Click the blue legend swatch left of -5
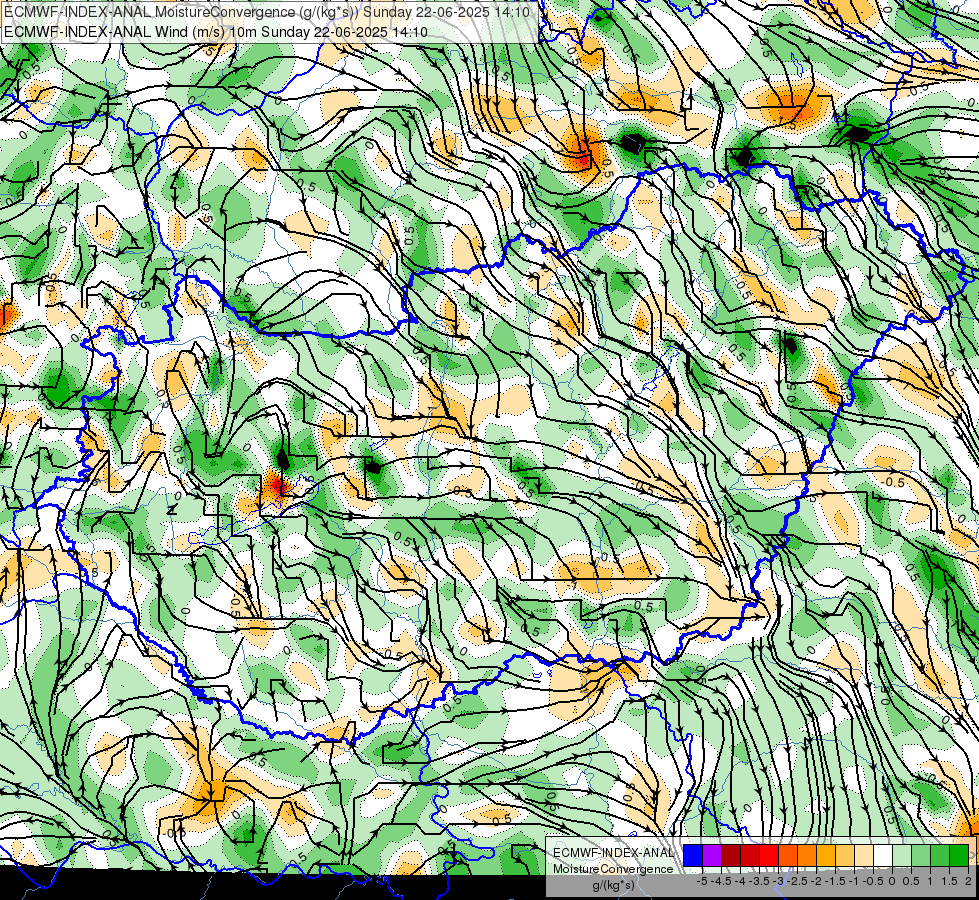979x900 pixels. point(693,856)
